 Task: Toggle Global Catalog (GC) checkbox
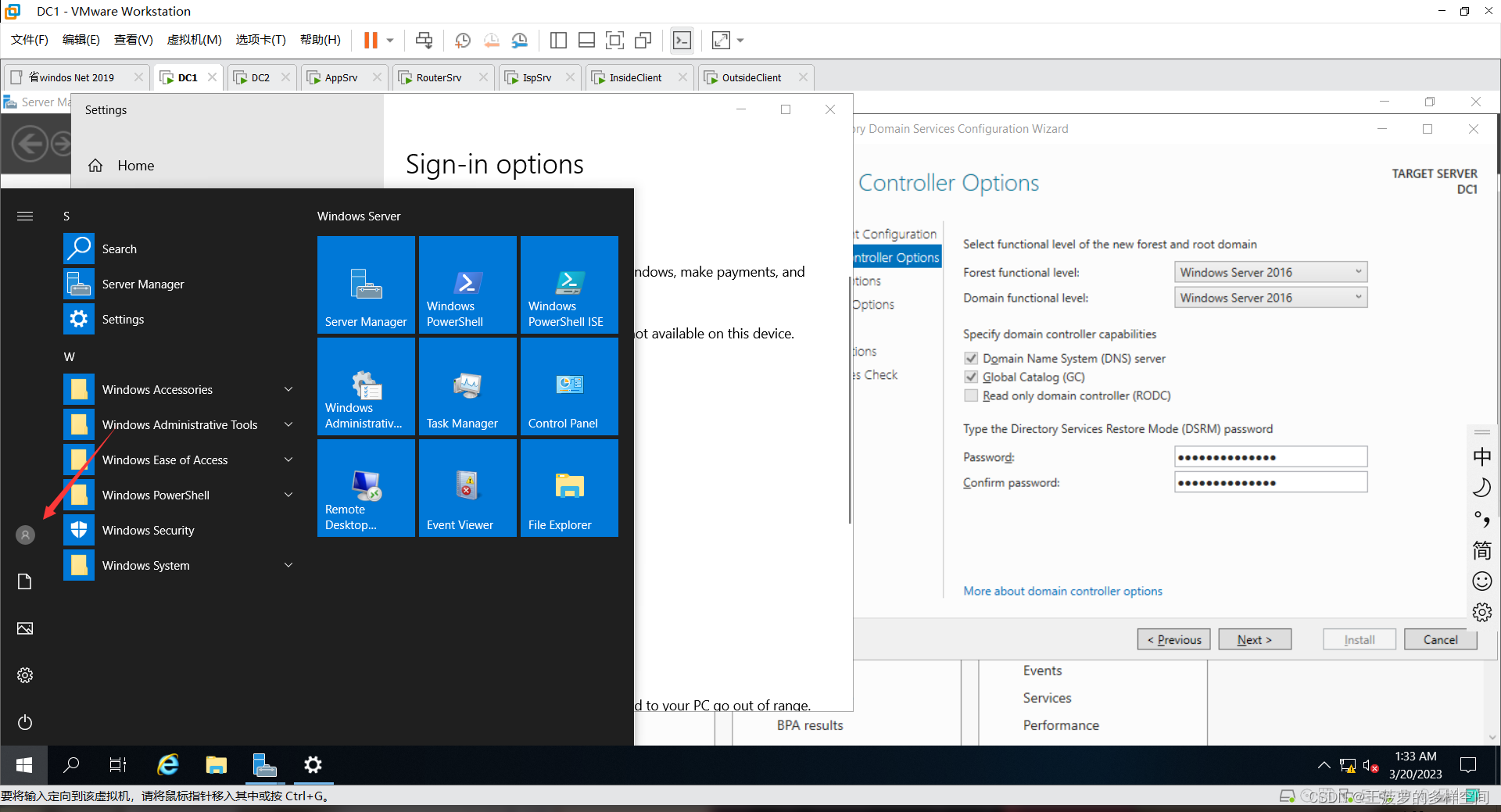[x=971, y=377]
